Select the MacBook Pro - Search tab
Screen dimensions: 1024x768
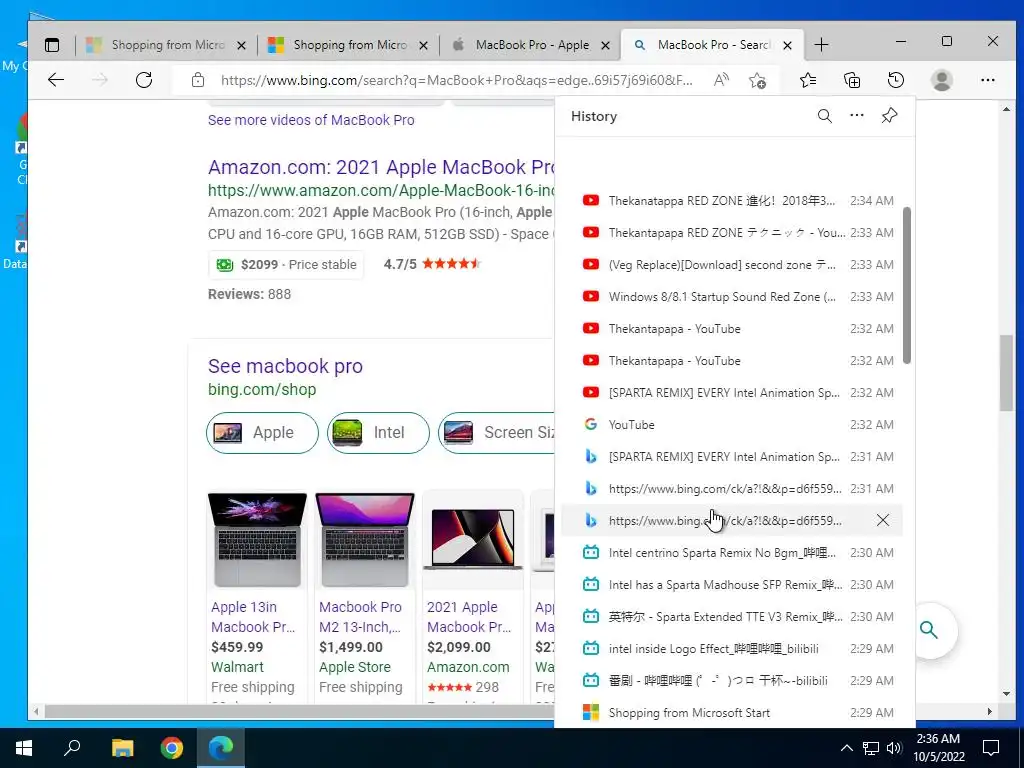[713, 45]
